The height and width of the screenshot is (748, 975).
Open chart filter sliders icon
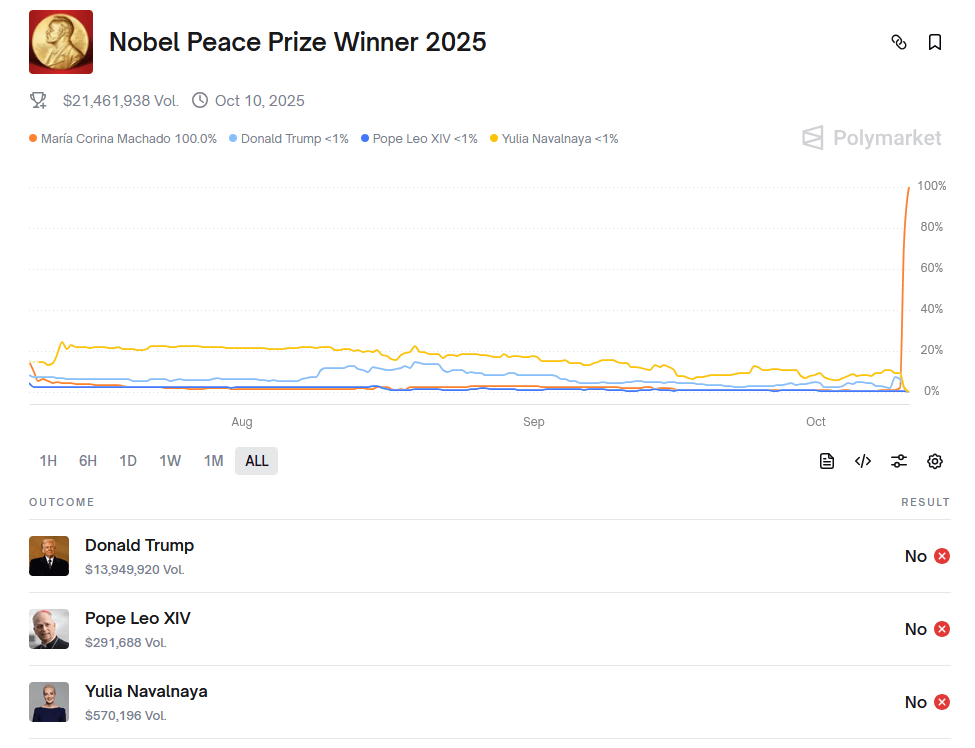(899, 461)
